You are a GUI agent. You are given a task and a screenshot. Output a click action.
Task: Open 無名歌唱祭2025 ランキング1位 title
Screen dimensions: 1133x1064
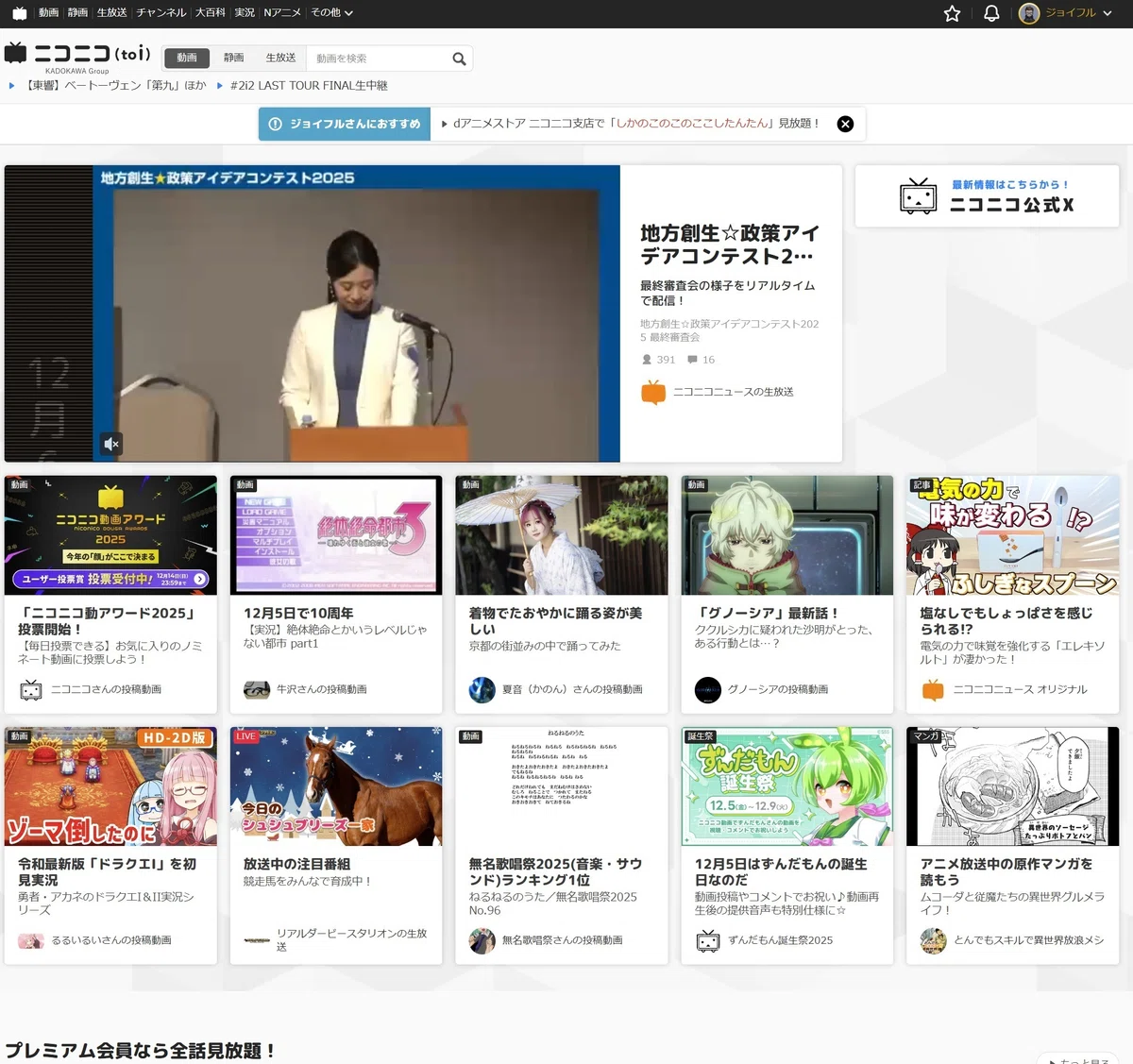click(x=556, y=872)
